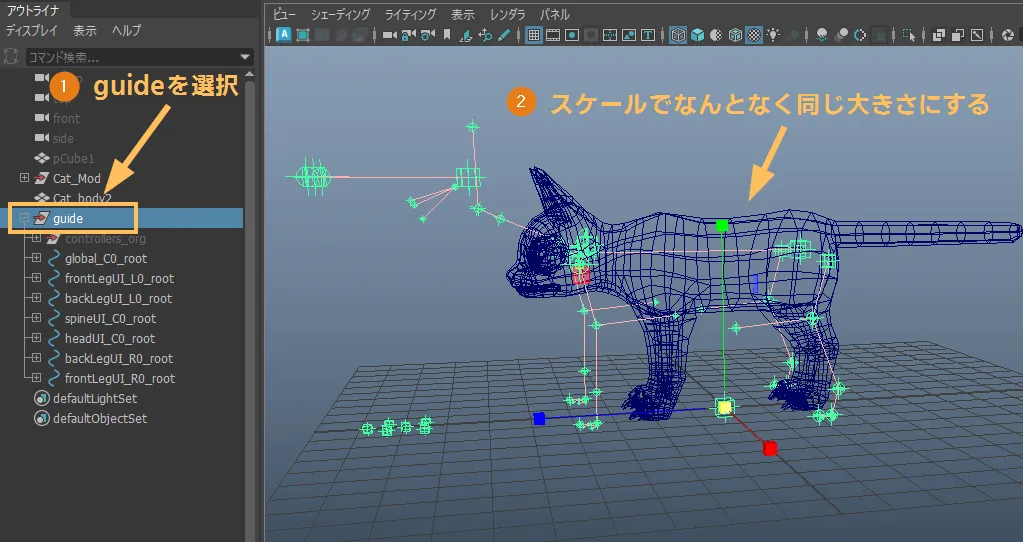
Task: Open the ライティング menu
Action: pos(410,14)
